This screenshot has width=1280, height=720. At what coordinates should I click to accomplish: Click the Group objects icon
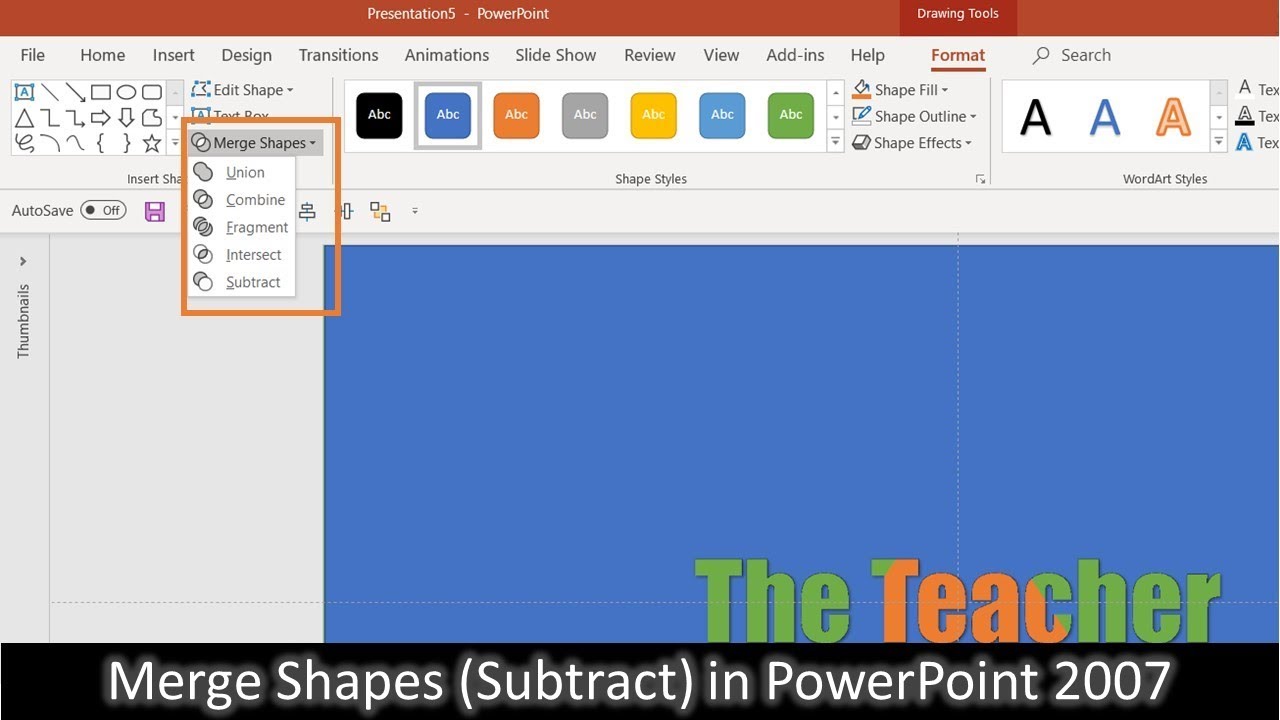point(380,211)
